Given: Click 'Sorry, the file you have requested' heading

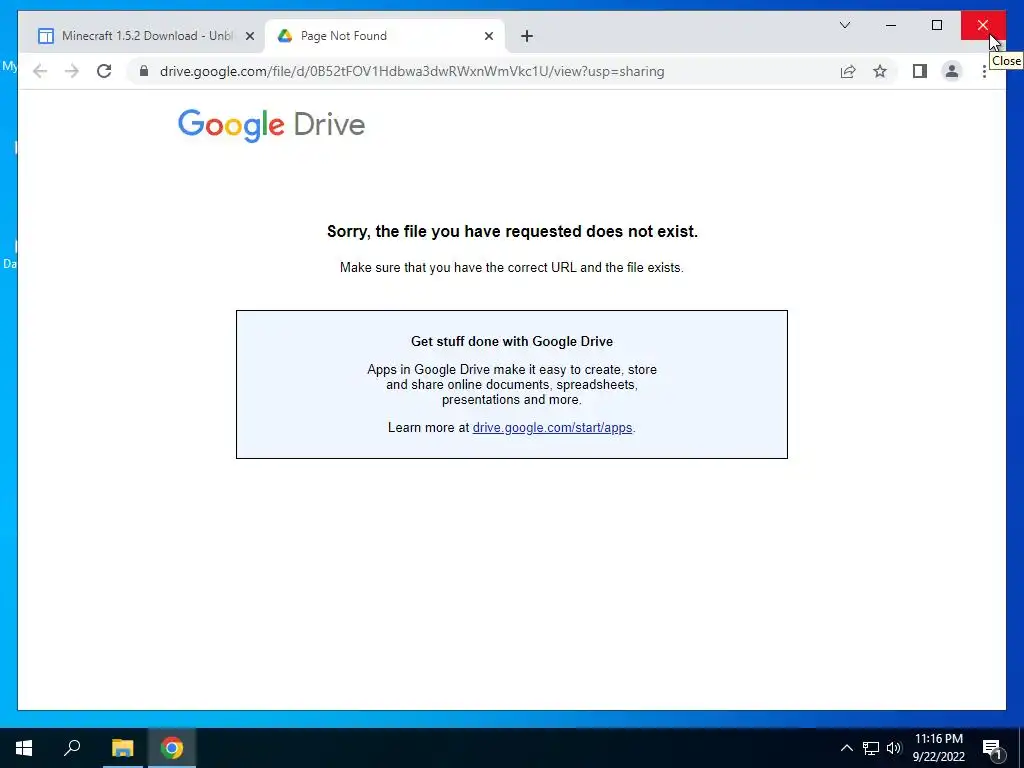Looking at the screenshot, I should [x=512, y=231].
